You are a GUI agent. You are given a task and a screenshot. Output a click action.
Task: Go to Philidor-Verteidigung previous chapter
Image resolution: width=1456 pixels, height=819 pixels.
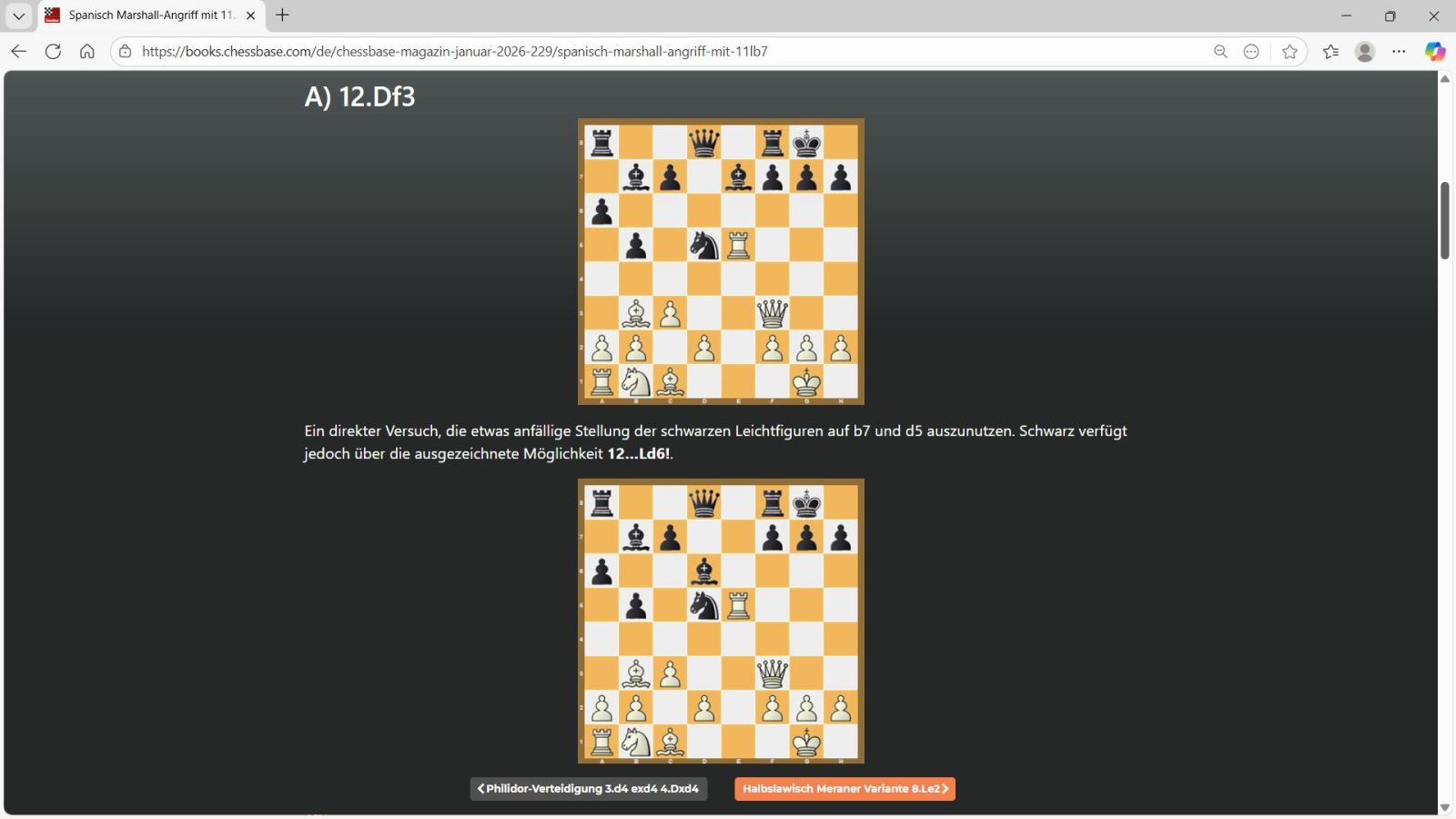point(589,789)
